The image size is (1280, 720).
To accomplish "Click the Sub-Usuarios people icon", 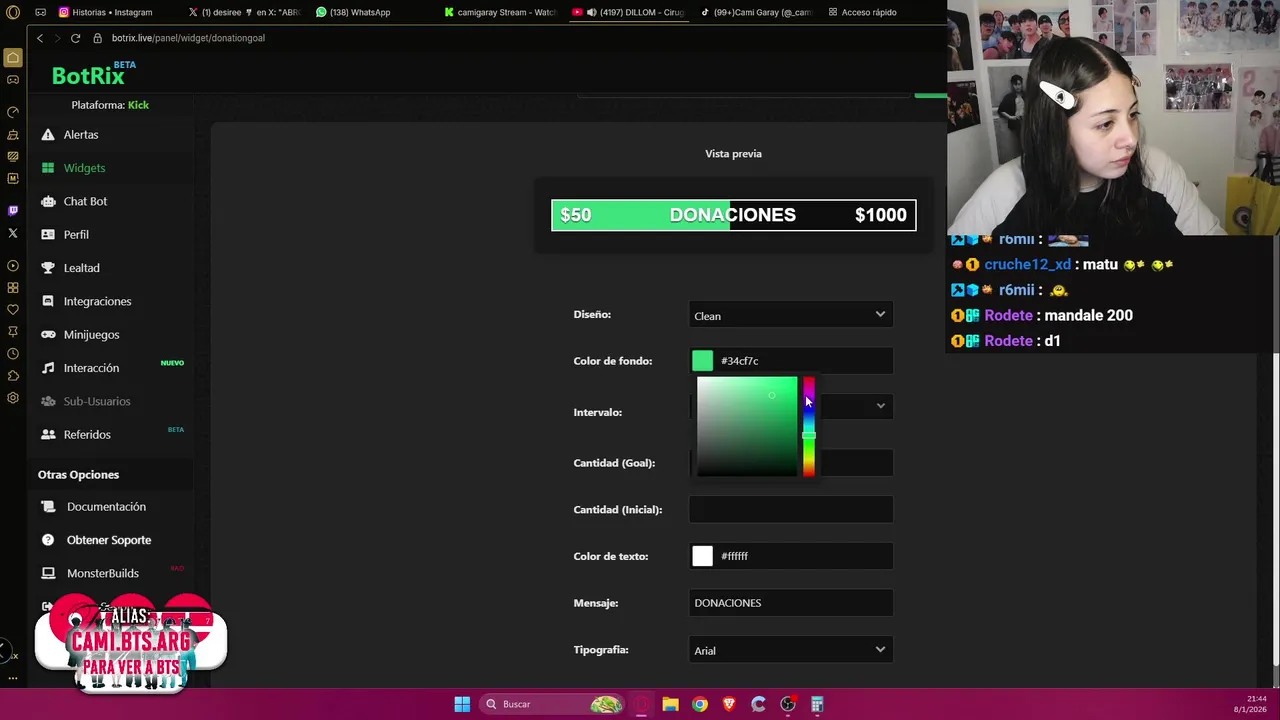I will [x=48, y=401].
